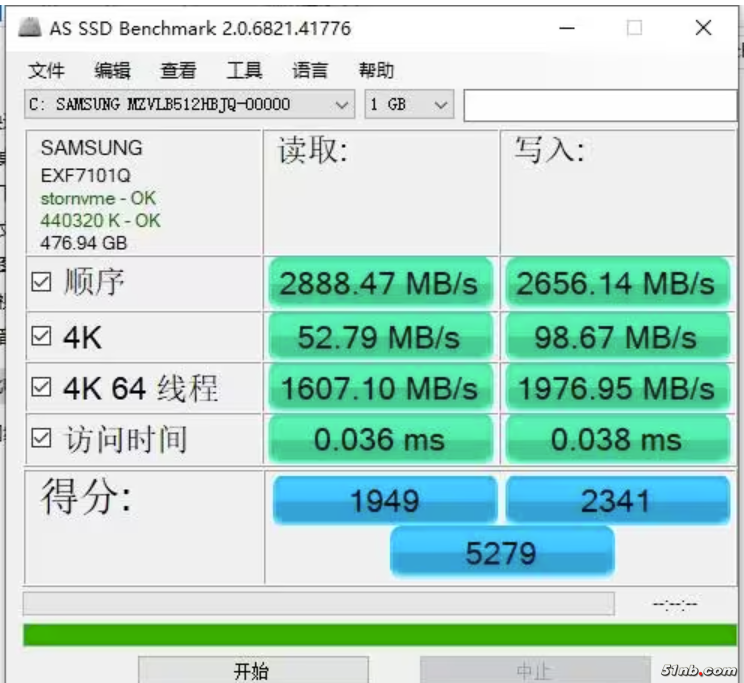Open the 编辑 menu

(112, 70)
